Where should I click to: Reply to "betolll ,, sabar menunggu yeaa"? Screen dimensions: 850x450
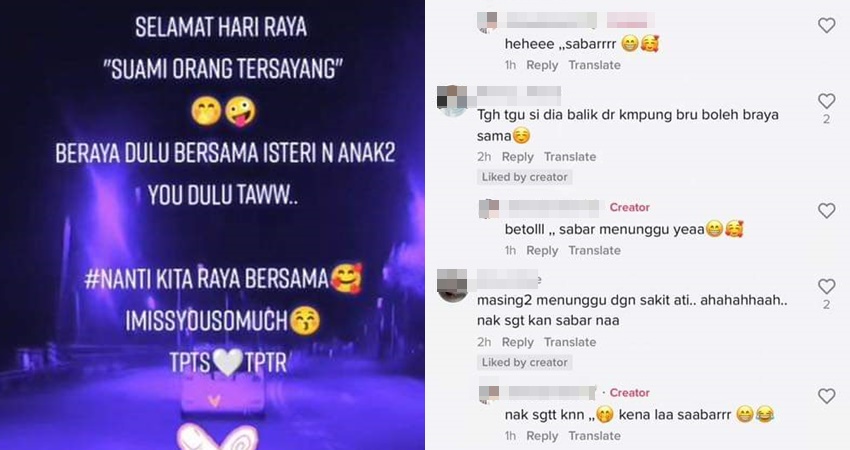pyautogui.click(x=542, y=250)
